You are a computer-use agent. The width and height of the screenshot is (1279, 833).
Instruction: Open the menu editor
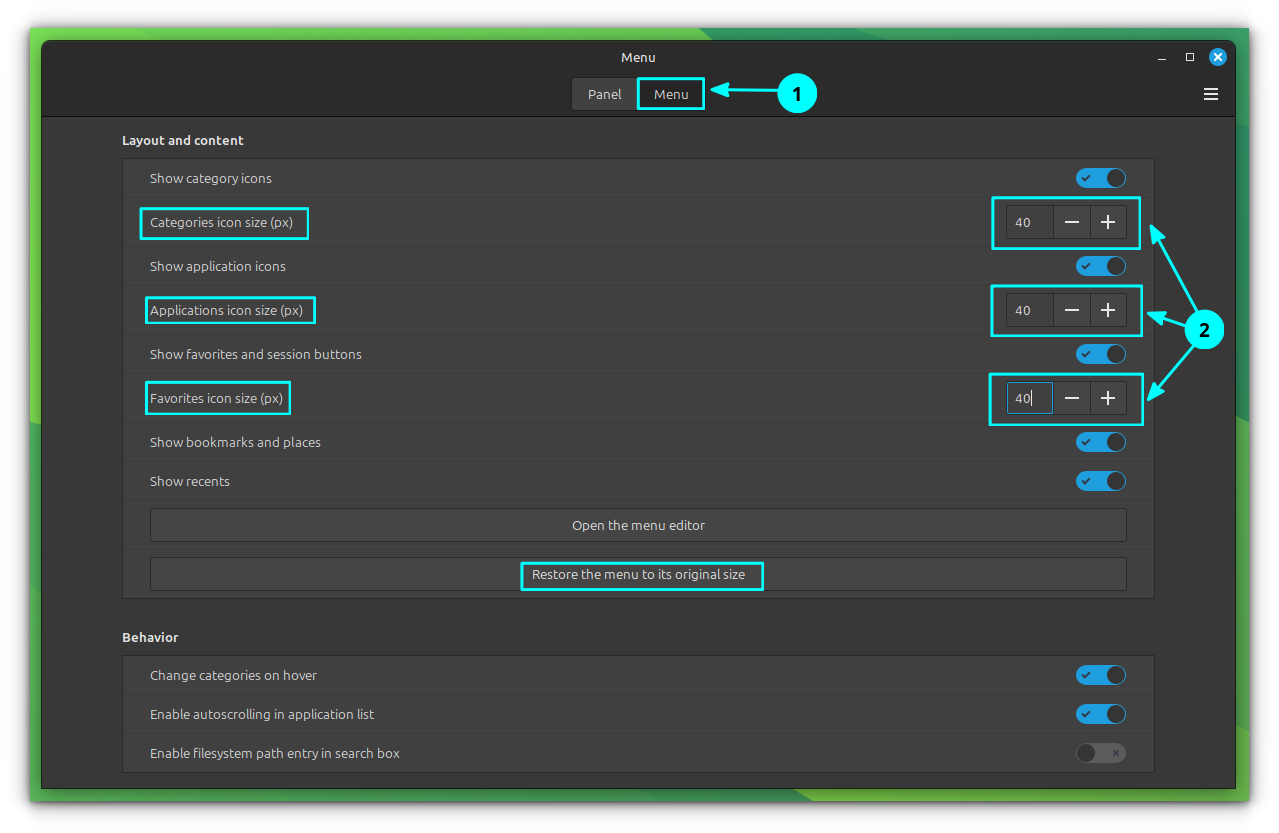click(638, 525)
